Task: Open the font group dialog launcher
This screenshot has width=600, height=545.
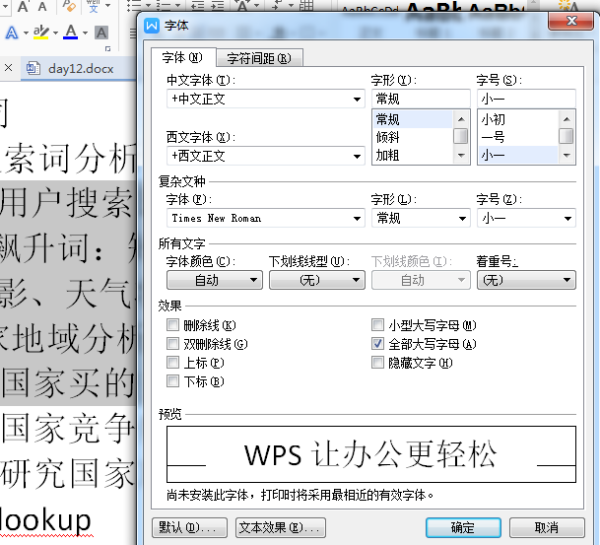Action: [108, 49]
